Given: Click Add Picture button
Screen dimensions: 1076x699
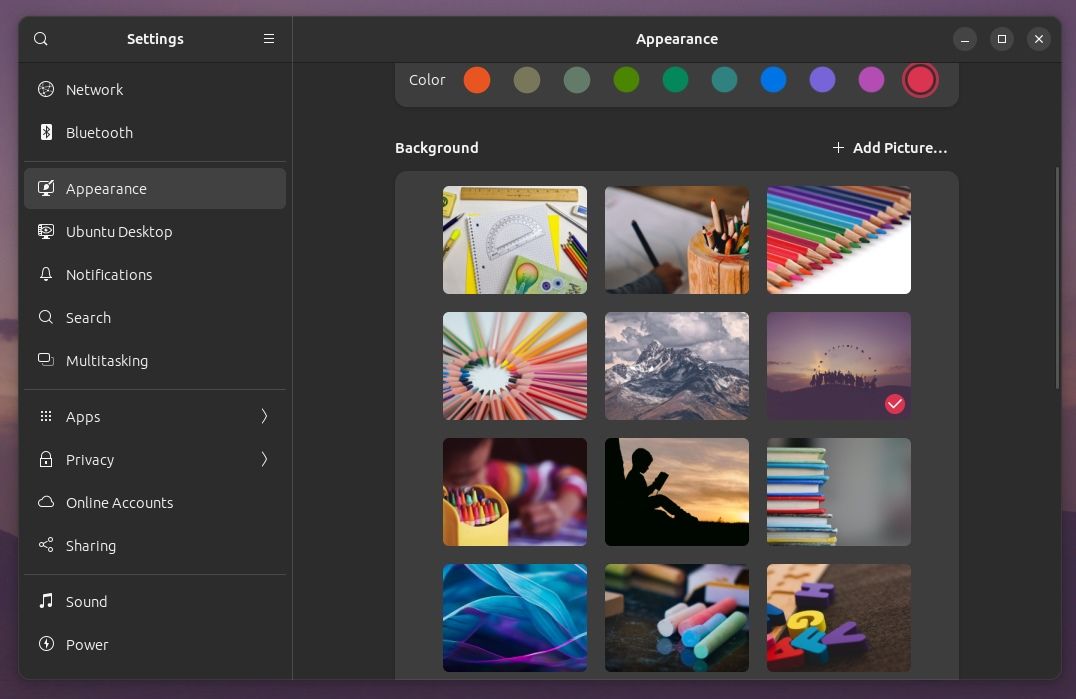Looking at the screenshot, I should pos(889,148).
